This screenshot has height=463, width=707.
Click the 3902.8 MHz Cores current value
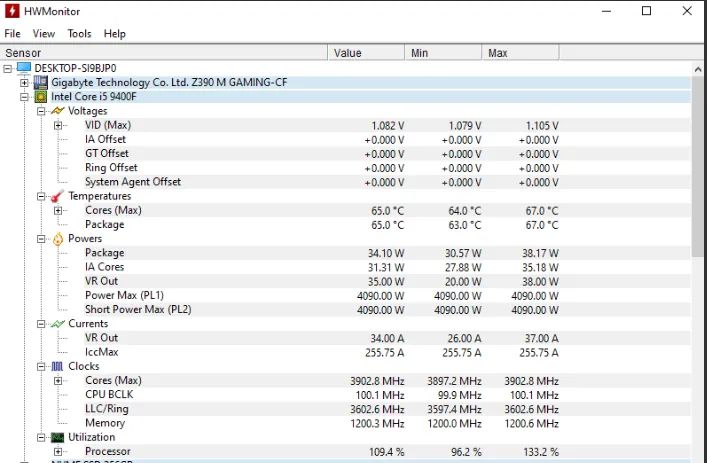[x=377, y=381]
